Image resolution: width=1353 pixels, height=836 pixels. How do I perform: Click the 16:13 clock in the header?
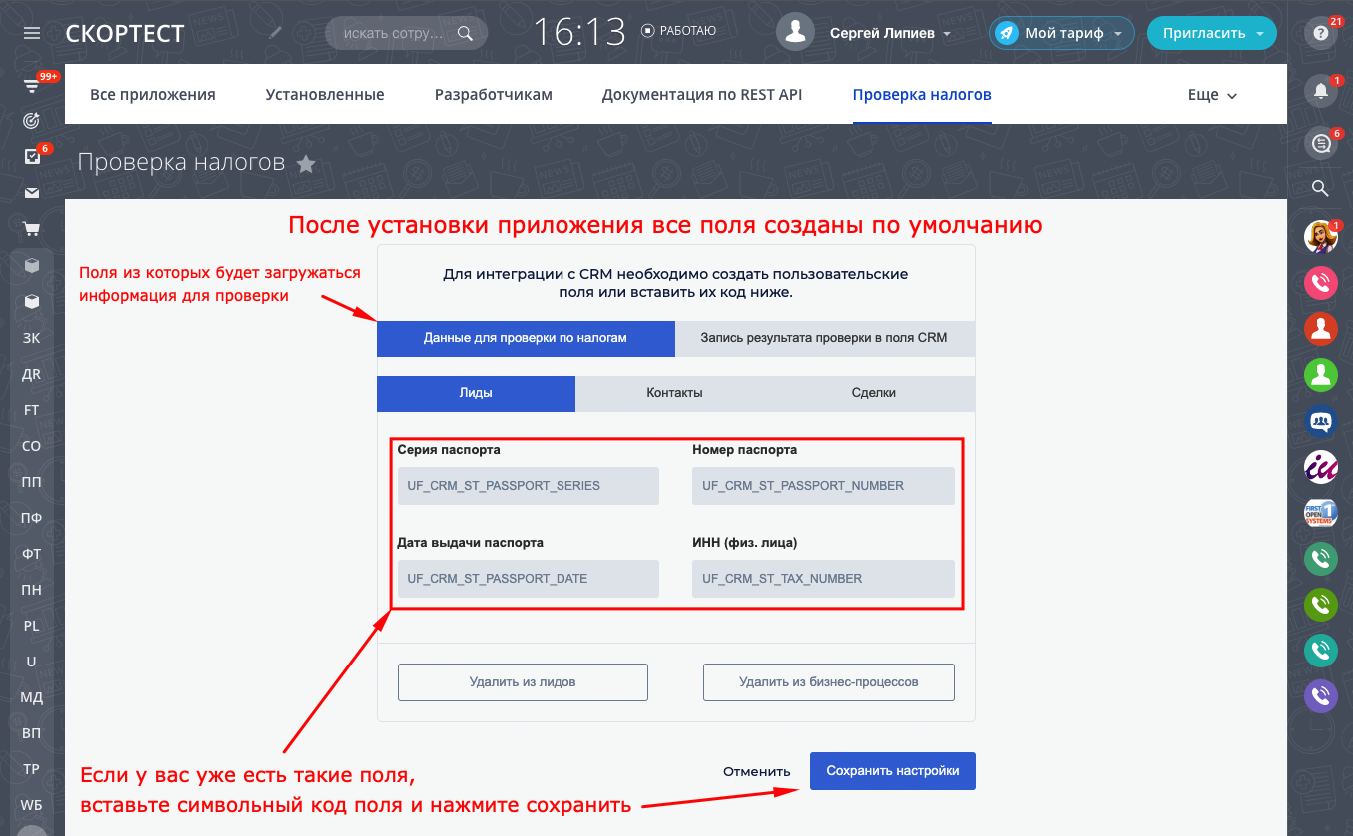579,33
